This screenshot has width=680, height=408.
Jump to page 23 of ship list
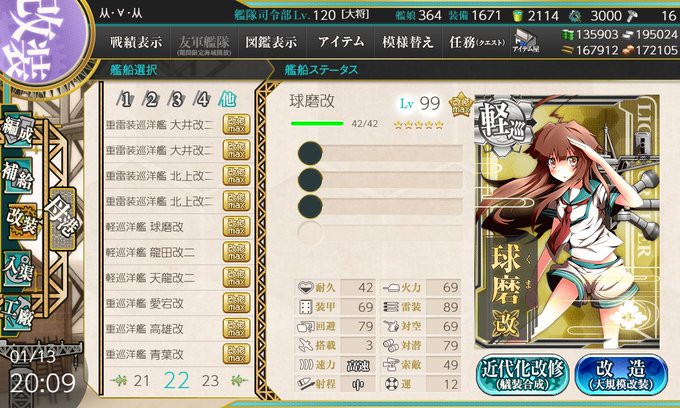point(210,381)
